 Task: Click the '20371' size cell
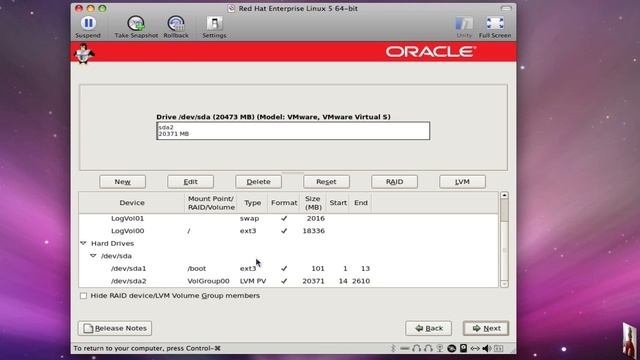pos(313,281)
